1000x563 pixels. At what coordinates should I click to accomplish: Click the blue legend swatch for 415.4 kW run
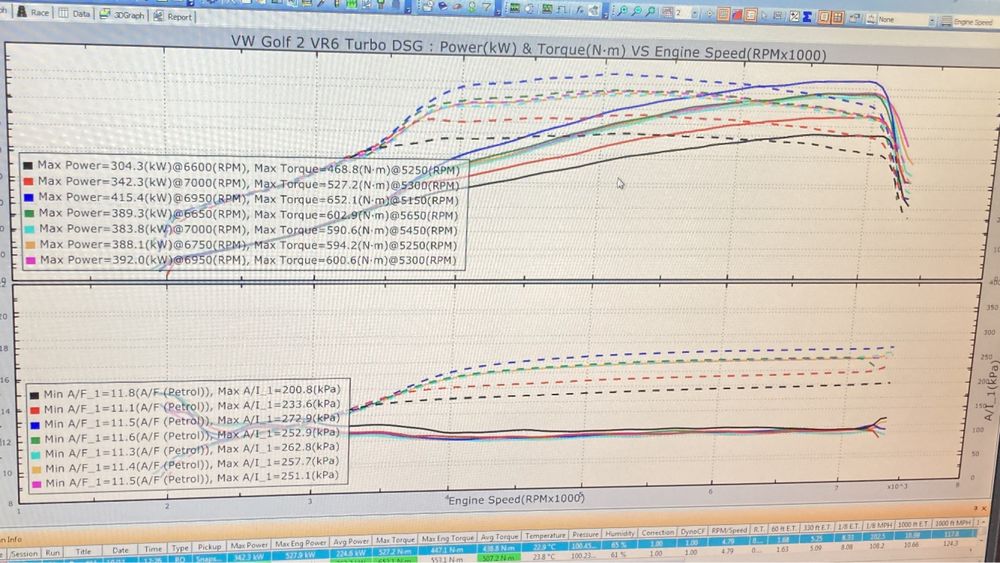click(x=29, y=198)
